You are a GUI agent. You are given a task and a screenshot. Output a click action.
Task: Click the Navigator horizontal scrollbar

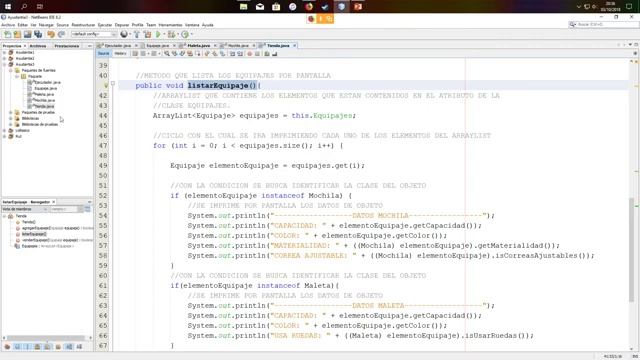[x=47, y=338]
